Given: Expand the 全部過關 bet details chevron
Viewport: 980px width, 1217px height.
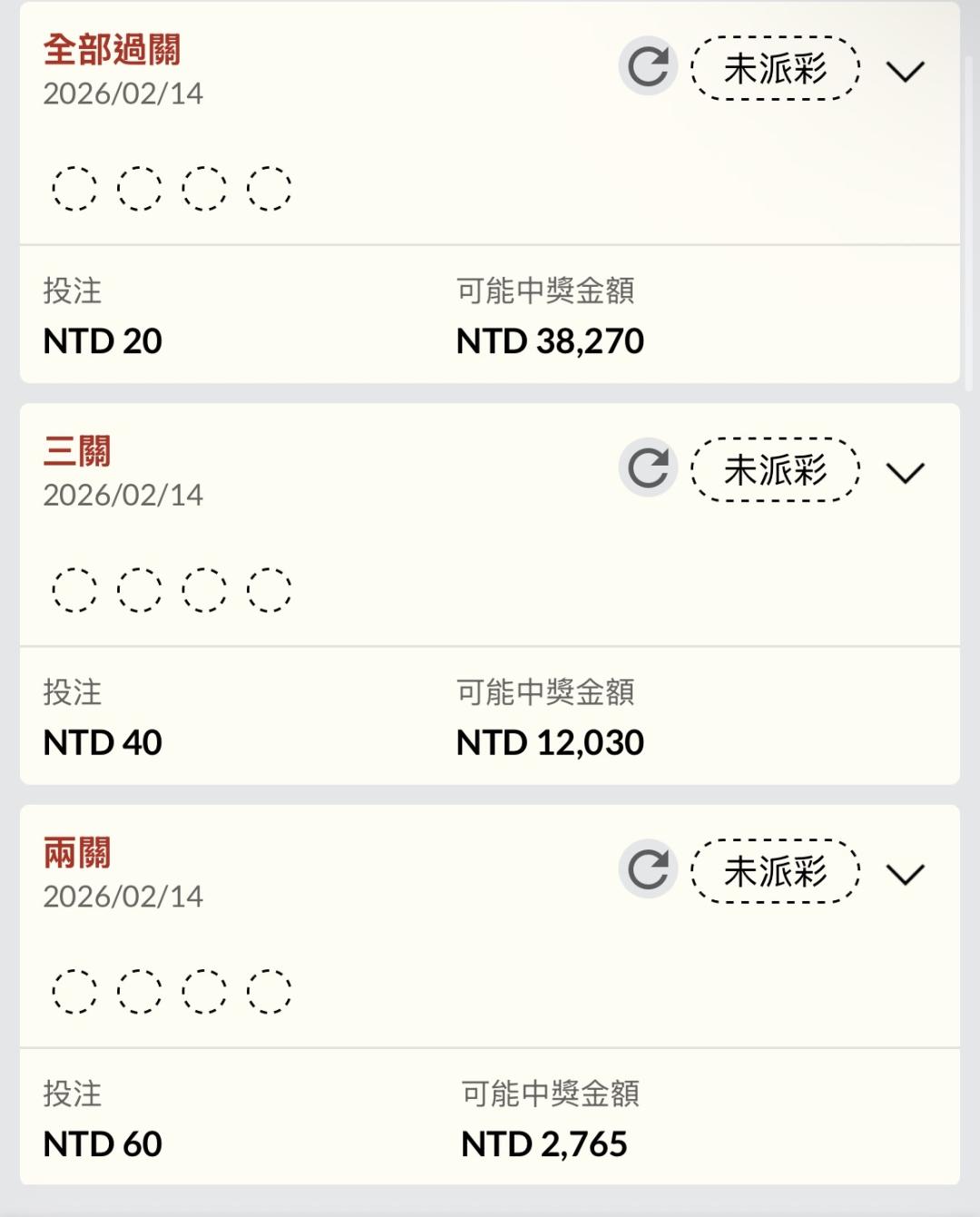Looking at the screenshot, I should click(x=905, y=71).
